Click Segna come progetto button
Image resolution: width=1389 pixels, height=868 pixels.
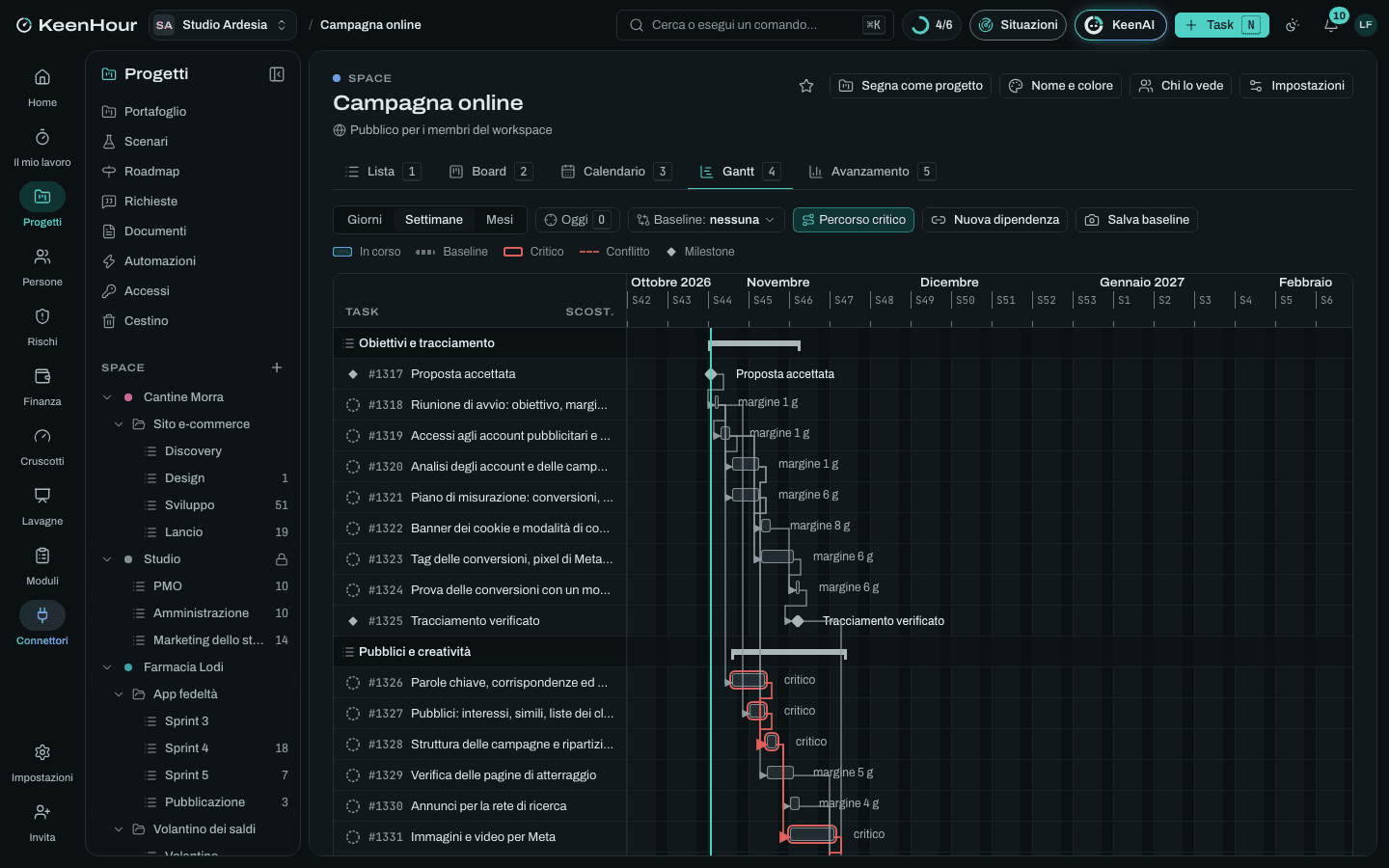coord(911,86)
